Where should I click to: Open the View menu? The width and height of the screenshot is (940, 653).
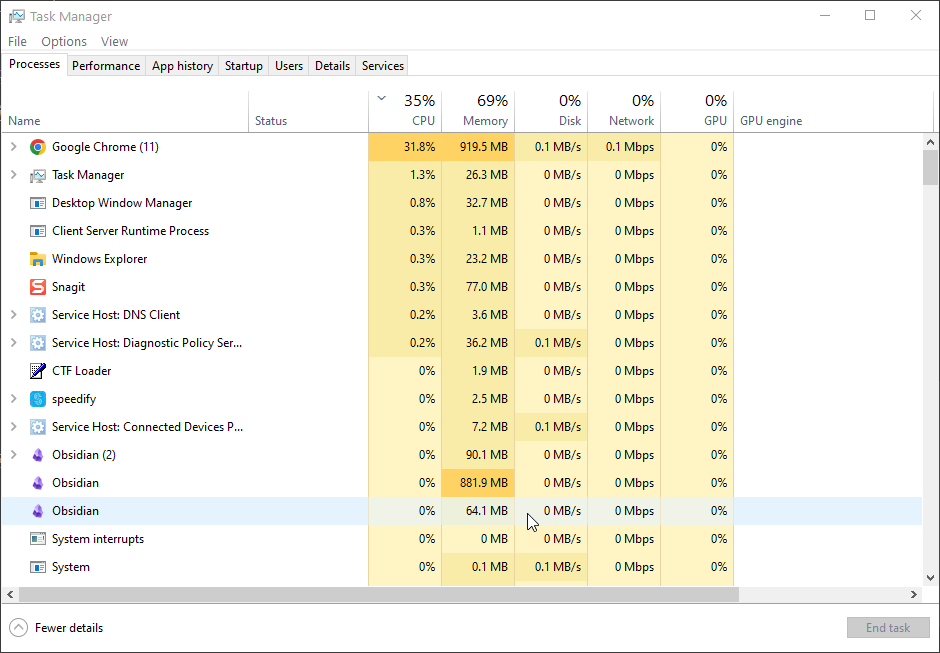tap(114, 41)
